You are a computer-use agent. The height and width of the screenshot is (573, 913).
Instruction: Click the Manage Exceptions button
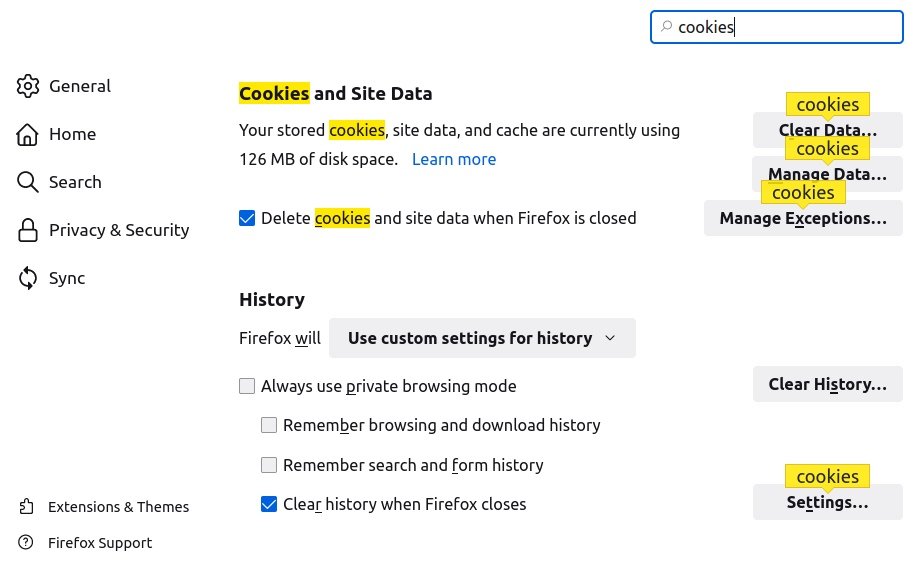[x=802, y=218]
